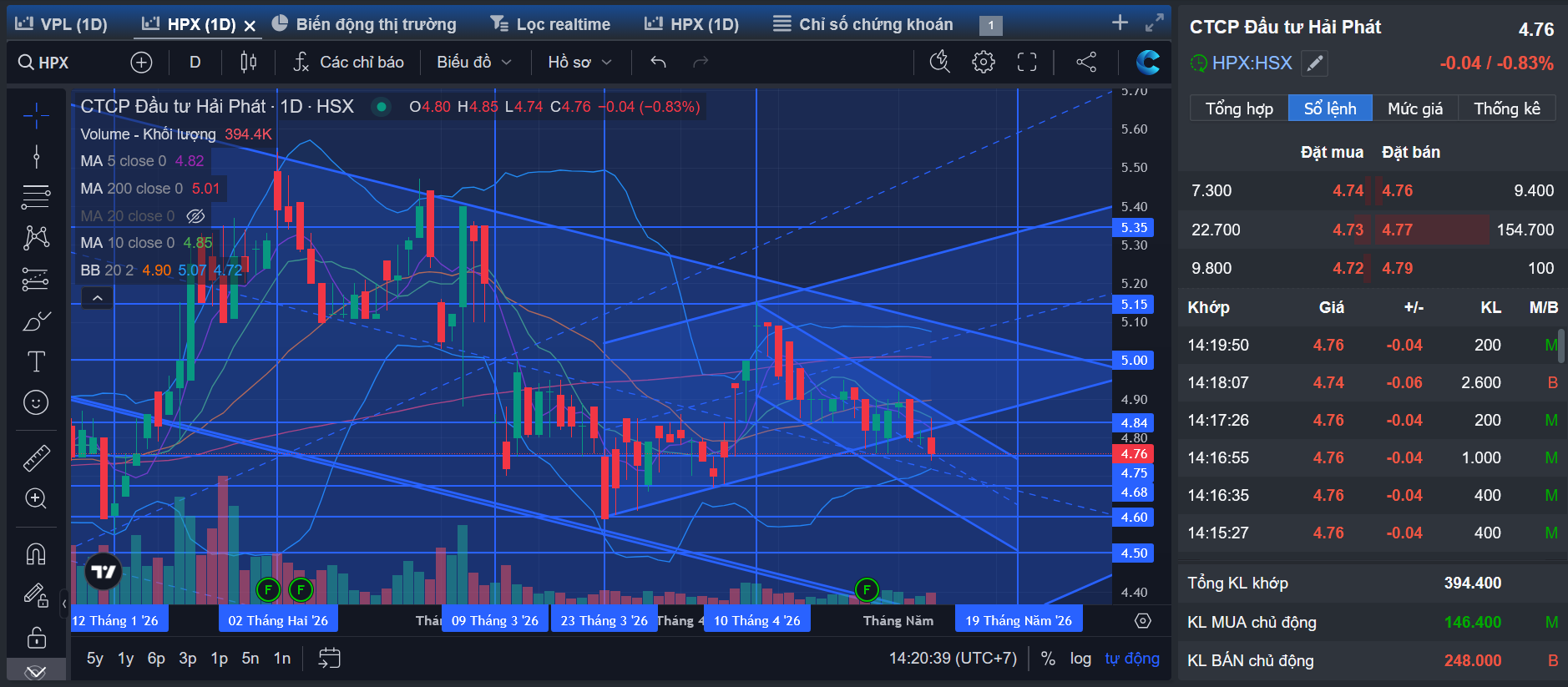Collapse the indicator legend list
This screenshot has width=1568, height=687.
[98, 298]
